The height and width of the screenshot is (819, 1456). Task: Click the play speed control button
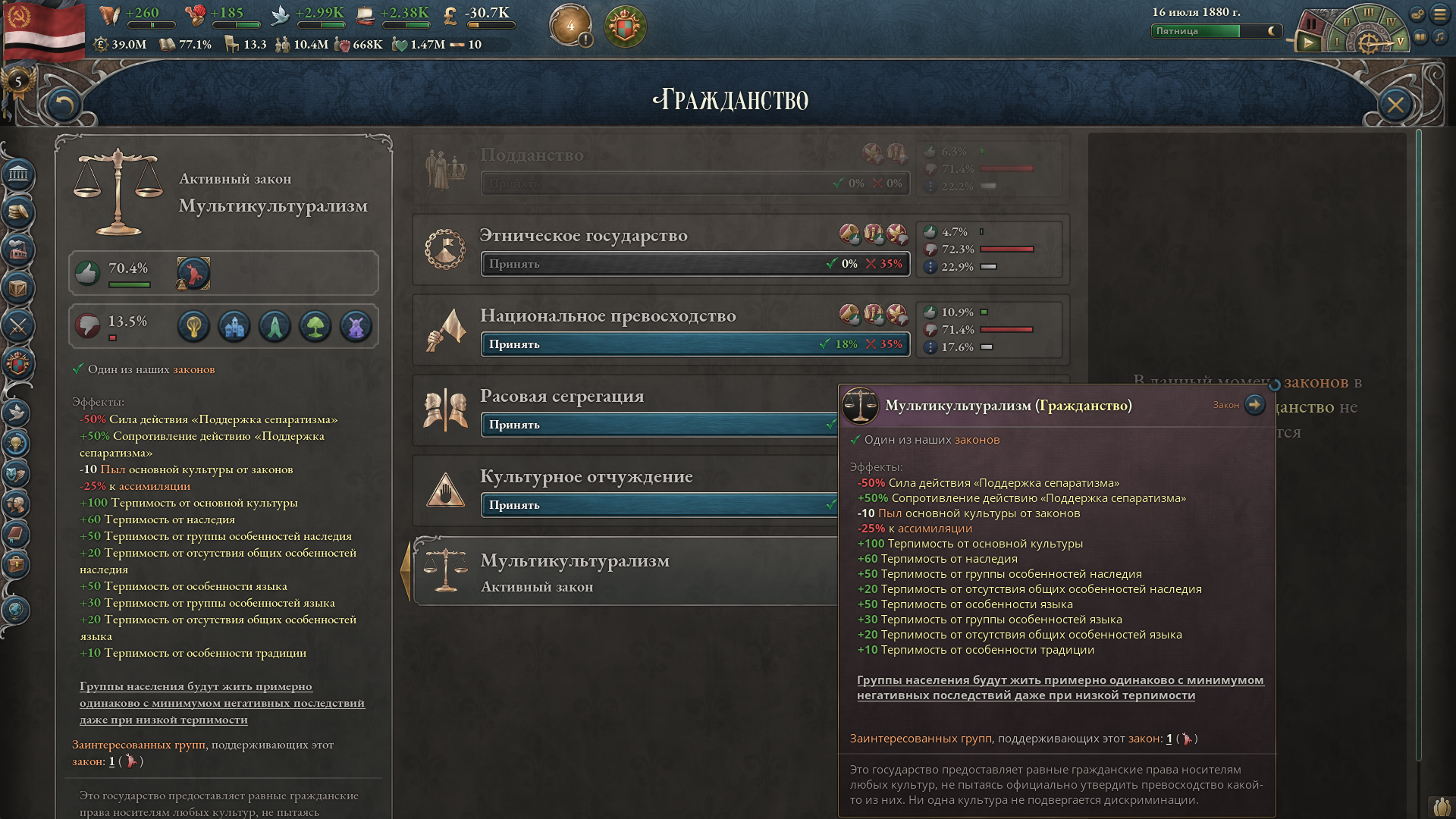tap(1309, 43)
